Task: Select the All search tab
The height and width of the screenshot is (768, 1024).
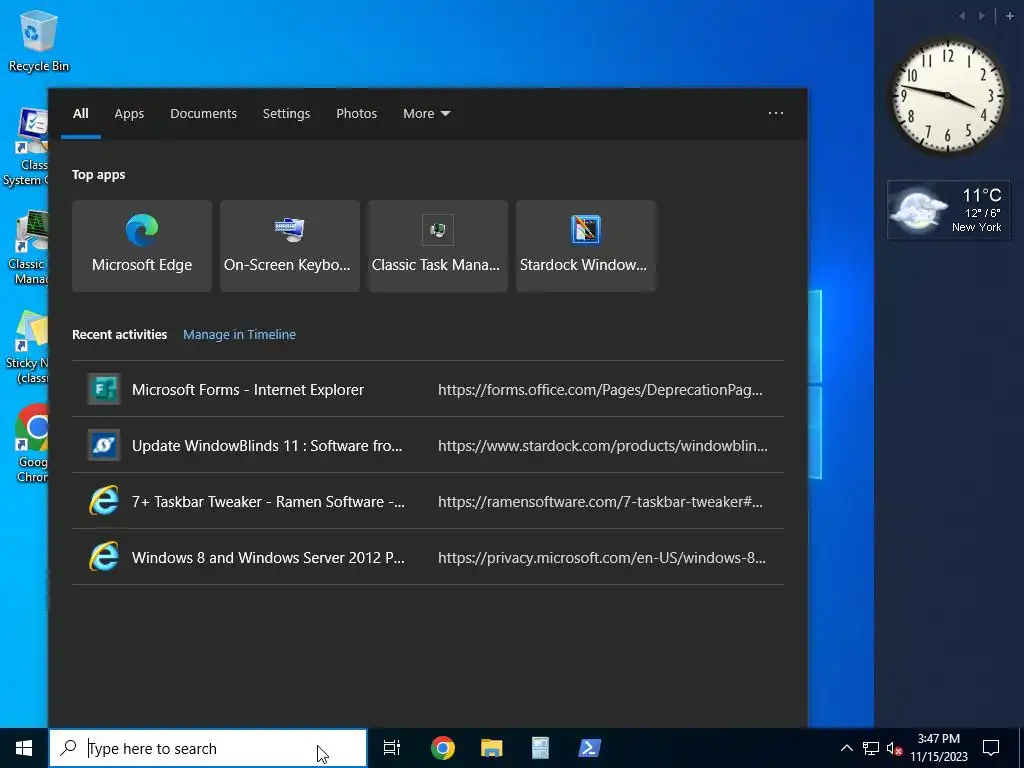Action: [80, 114]
